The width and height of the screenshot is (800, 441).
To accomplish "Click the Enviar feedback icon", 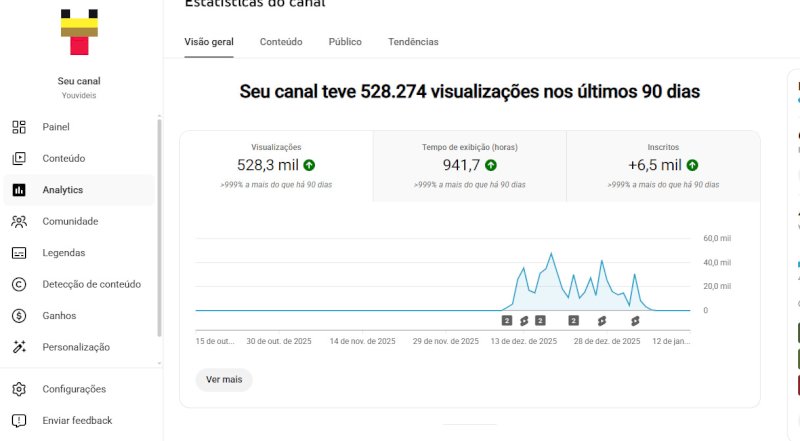I will tap(19, 421).
